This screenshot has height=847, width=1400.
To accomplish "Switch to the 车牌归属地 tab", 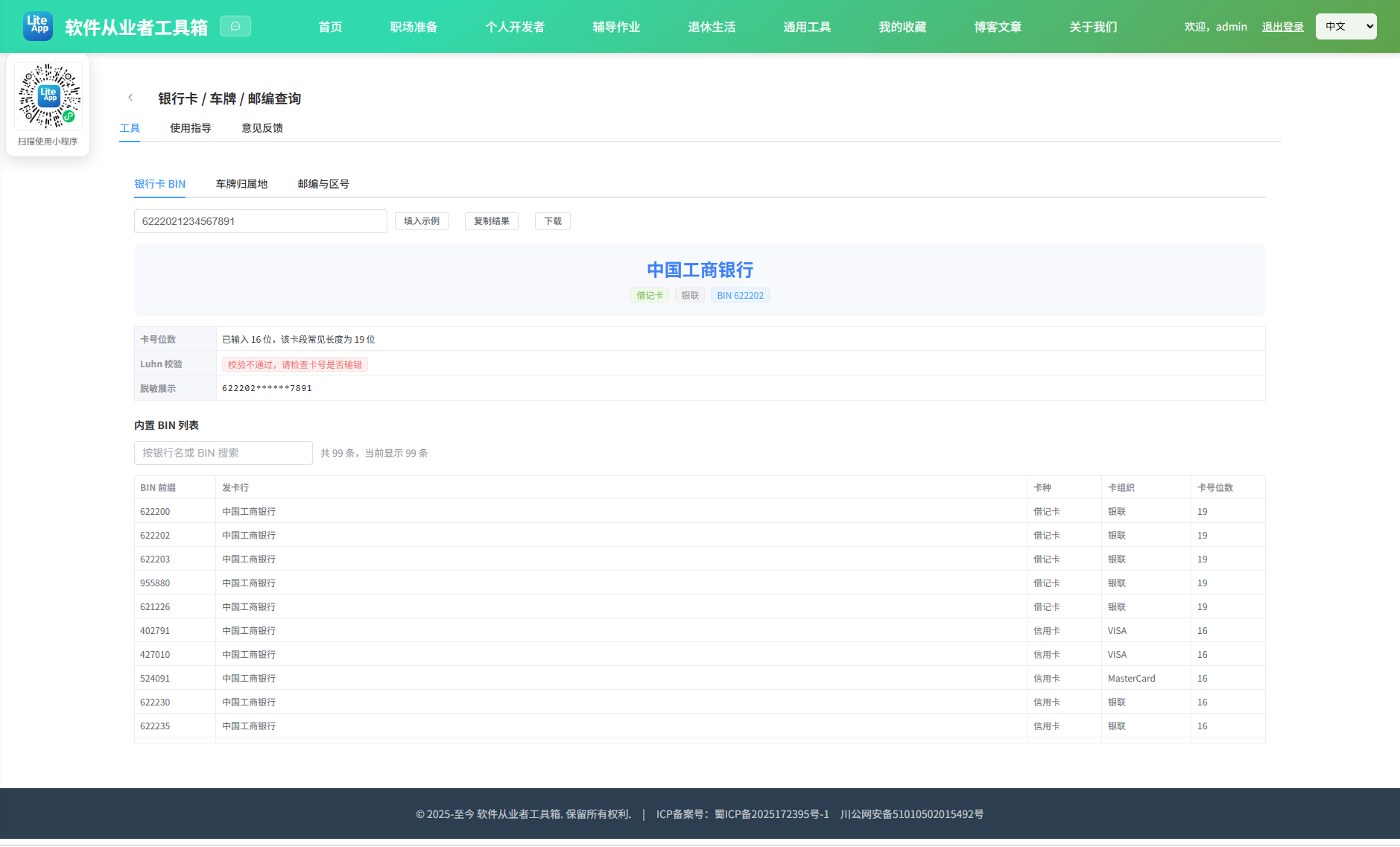I will (x=241, y=184).
